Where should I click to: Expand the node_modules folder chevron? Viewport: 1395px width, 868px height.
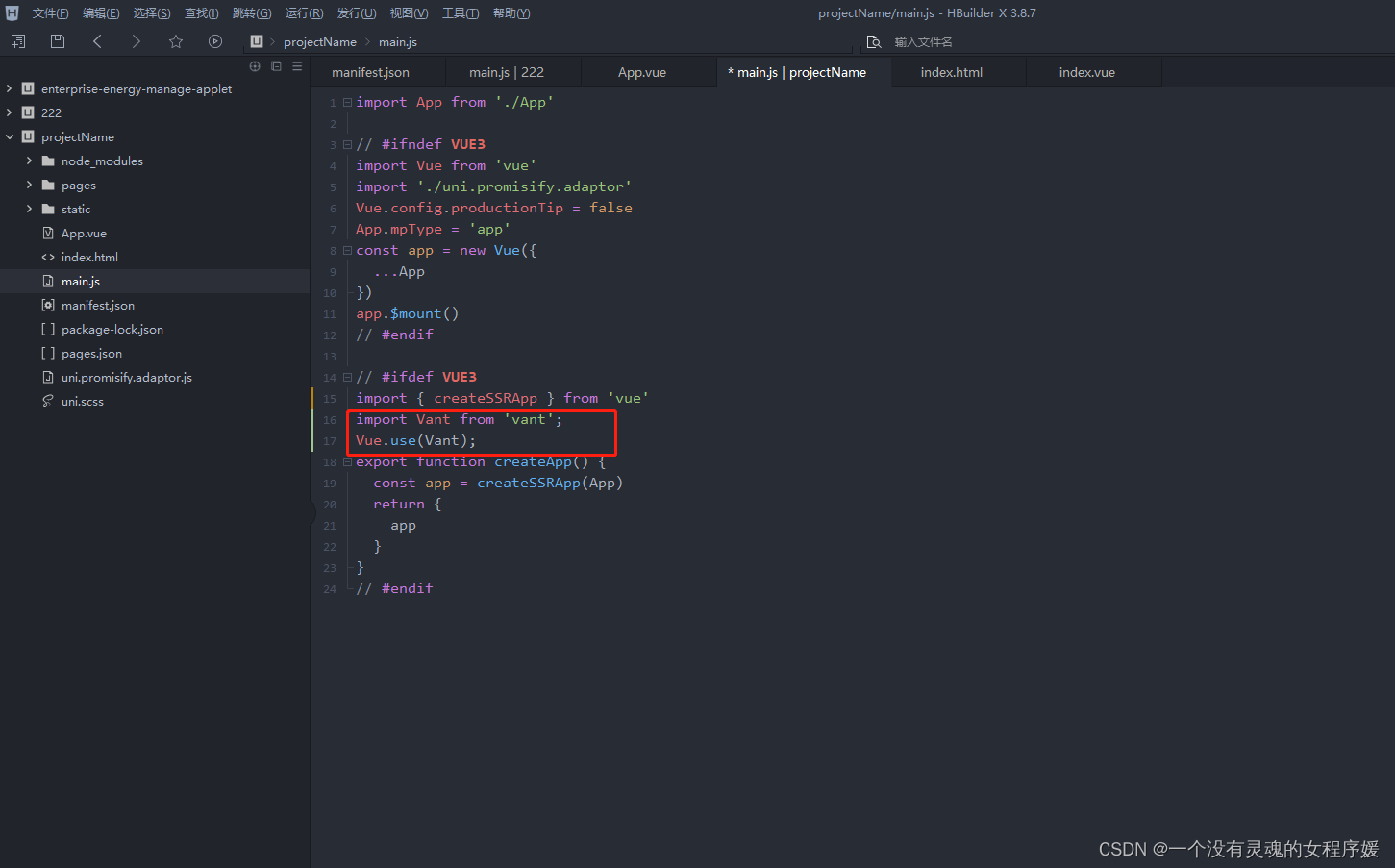[29, 161]
